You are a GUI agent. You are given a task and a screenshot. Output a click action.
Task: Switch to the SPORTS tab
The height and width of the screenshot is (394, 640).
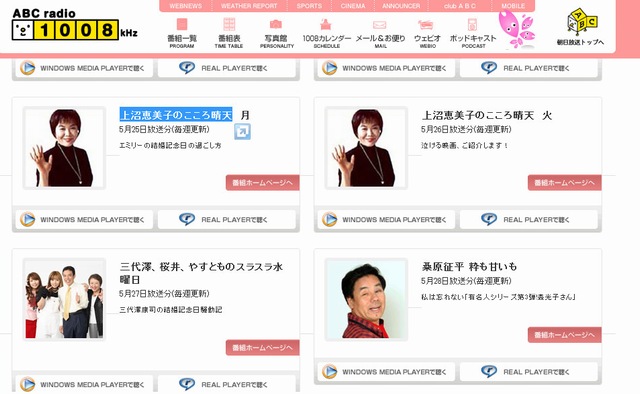point(309,6)
